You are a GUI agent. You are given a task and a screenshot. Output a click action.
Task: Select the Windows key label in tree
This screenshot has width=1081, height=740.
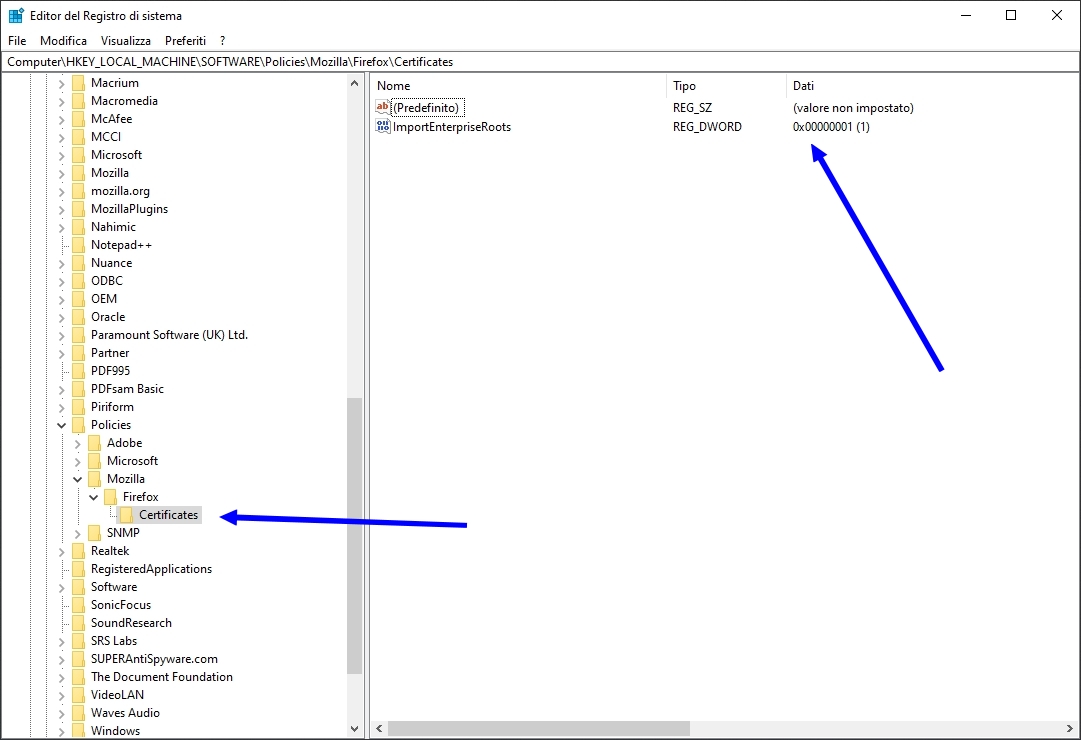point(115,730)
